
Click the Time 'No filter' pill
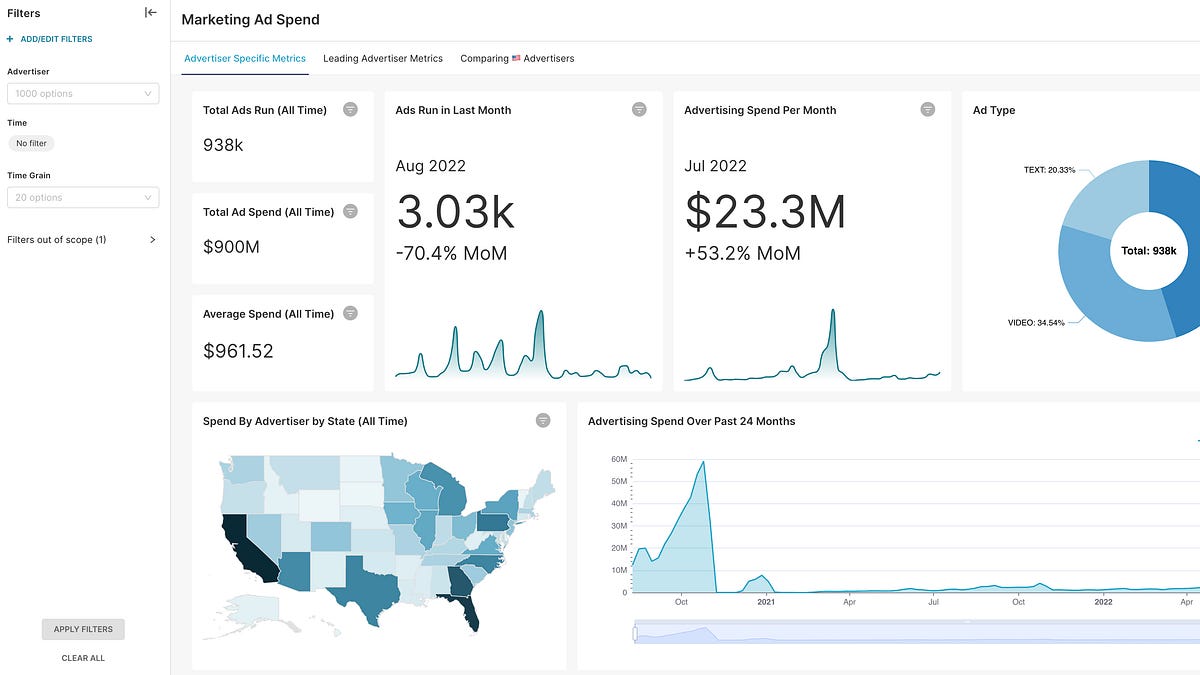coord(31,143)
